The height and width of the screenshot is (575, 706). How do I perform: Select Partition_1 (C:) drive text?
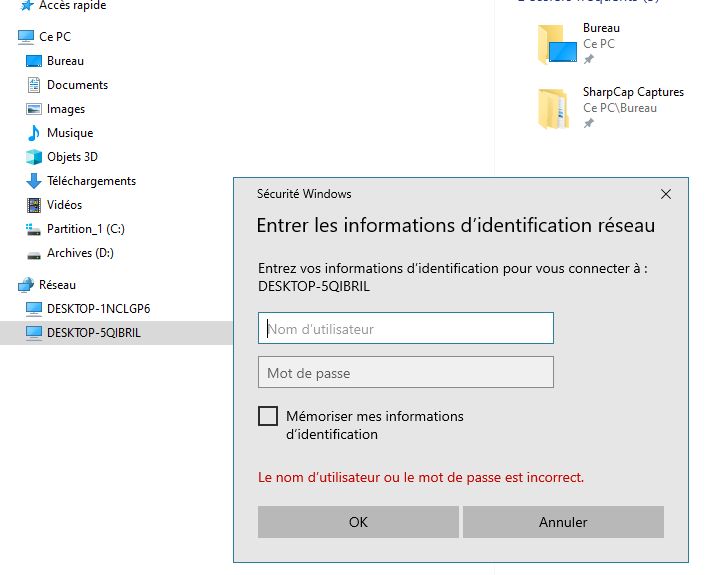click(x=86, y=229)
